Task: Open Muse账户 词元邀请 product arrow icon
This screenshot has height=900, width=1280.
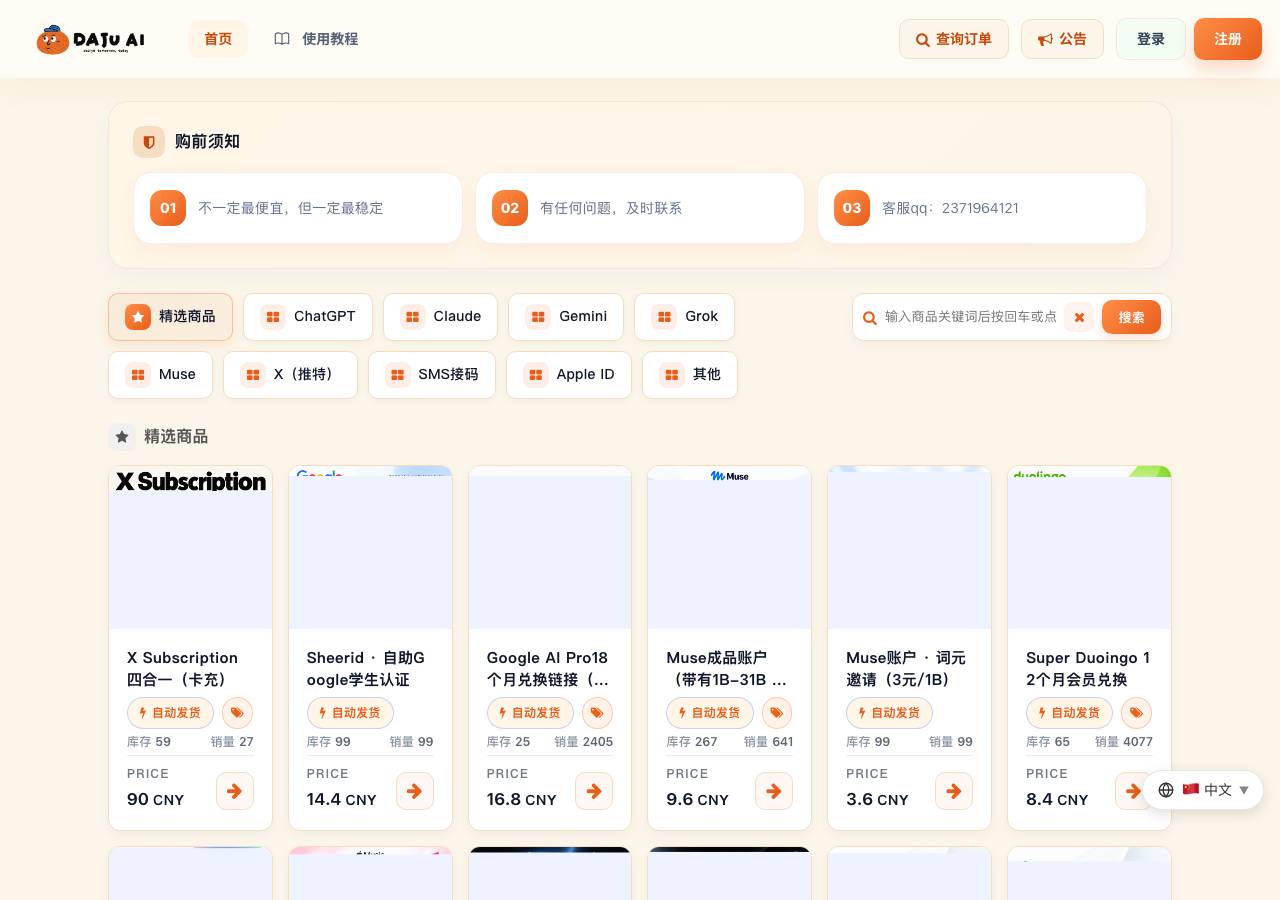Action: (x=954, y=791)
